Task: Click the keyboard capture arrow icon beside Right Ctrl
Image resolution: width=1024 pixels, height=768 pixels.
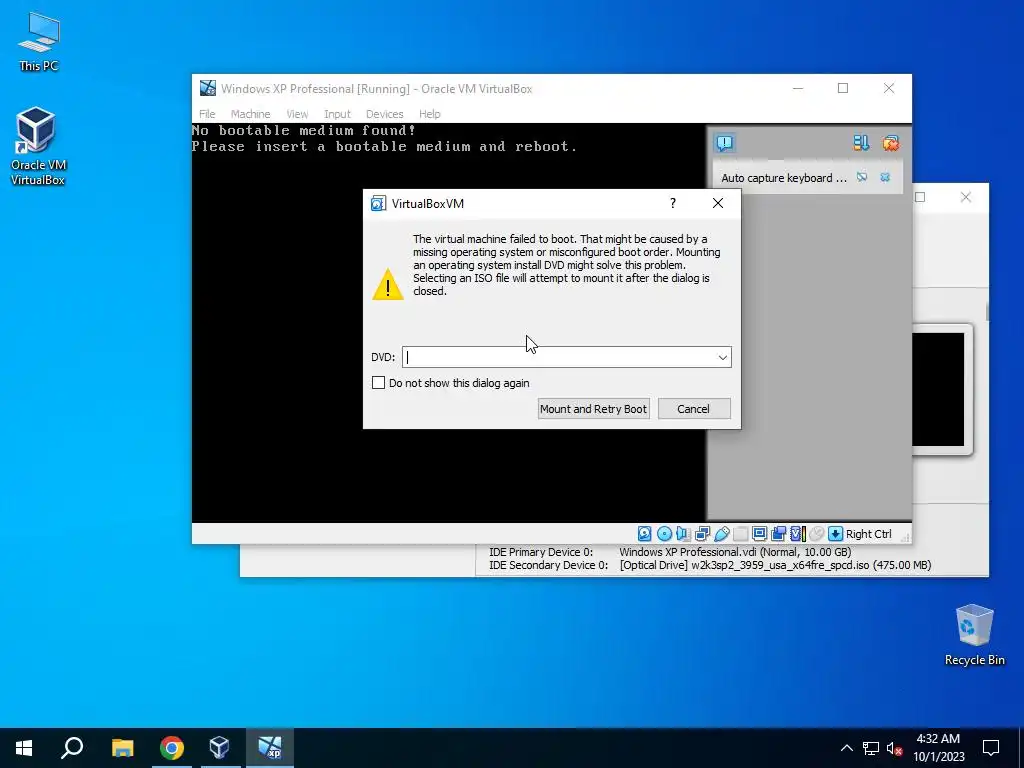Action: coord(835,534)
